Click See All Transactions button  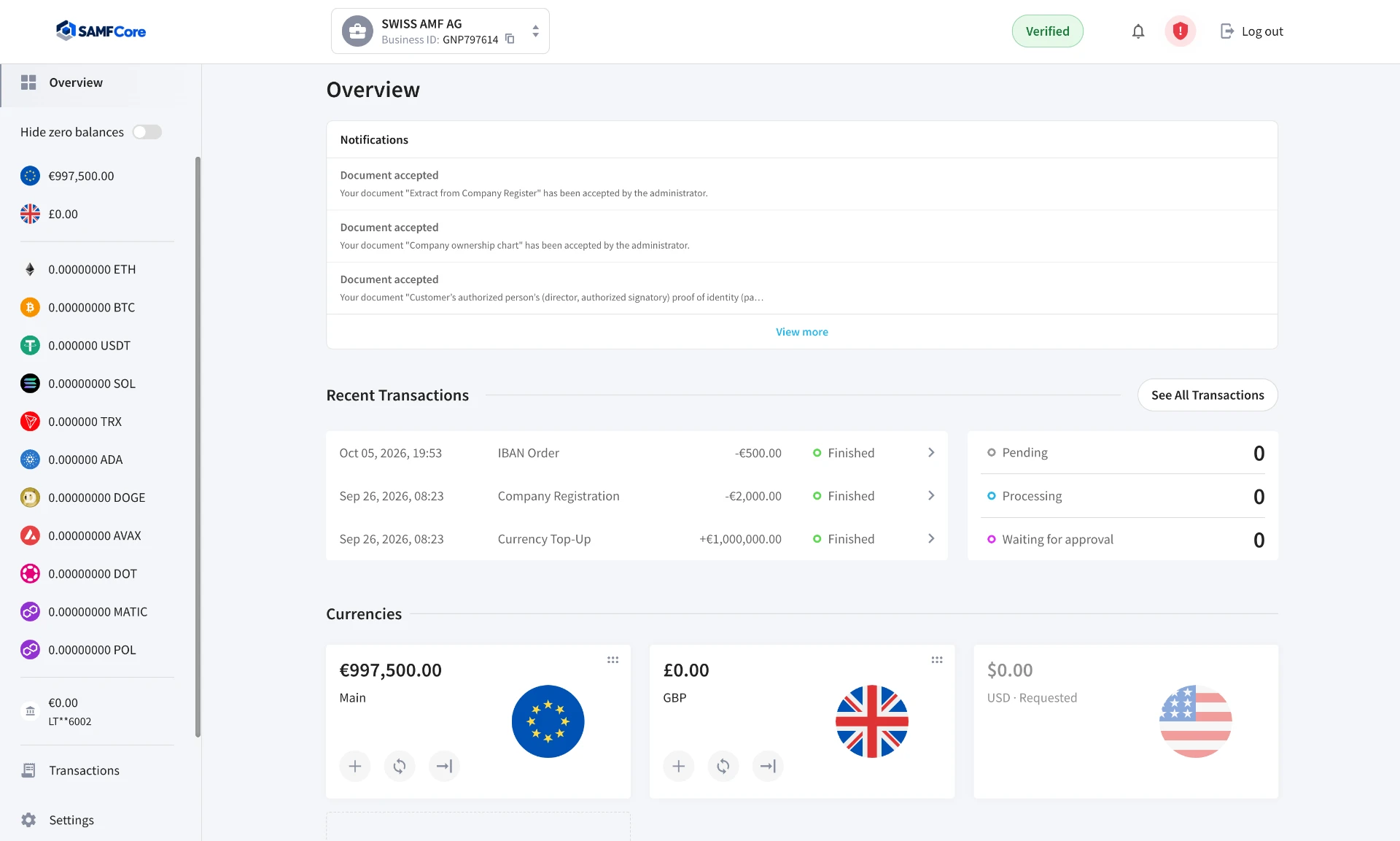pos(1207,395)
